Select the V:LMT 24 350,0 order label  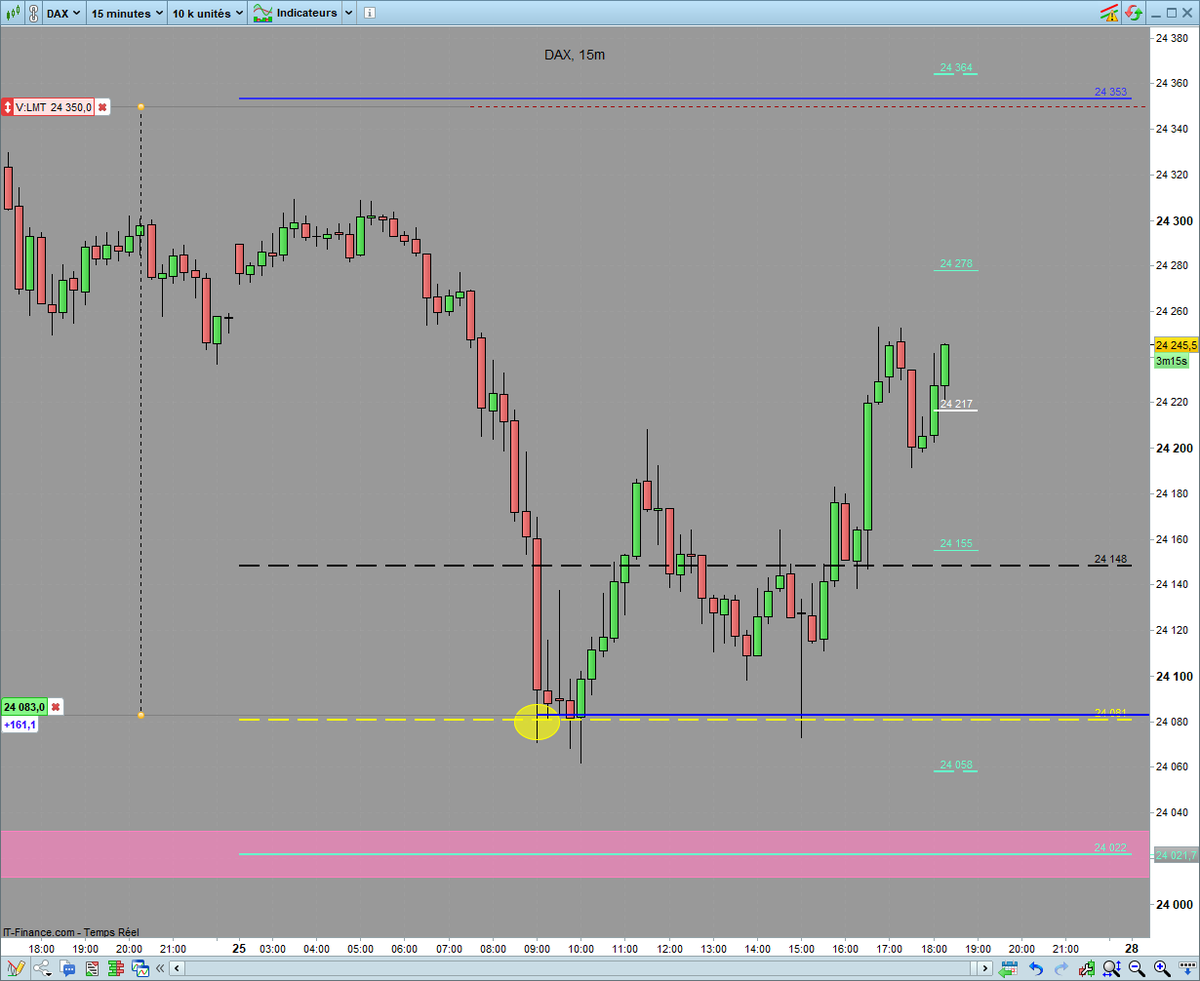(55, 106)
